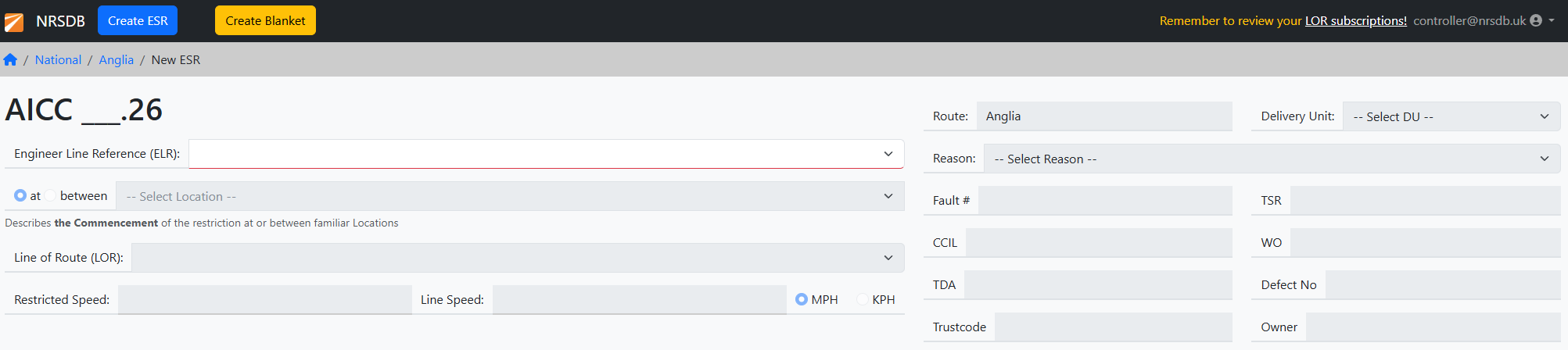Focus the Trustcode input field
The height and width of the screenshot is (350, 1568).
tap(1114, 327)
